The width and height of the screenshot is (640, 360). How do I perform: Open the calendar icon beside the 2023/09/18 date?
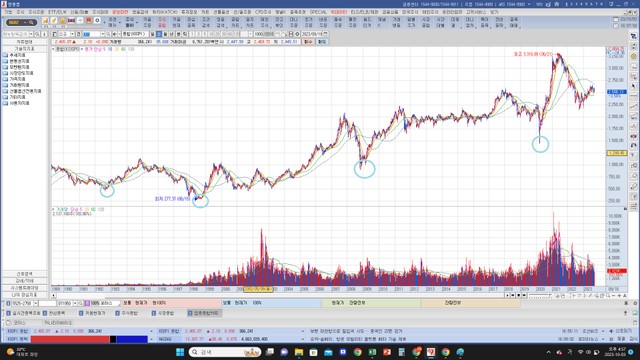[x=326, y=34]
